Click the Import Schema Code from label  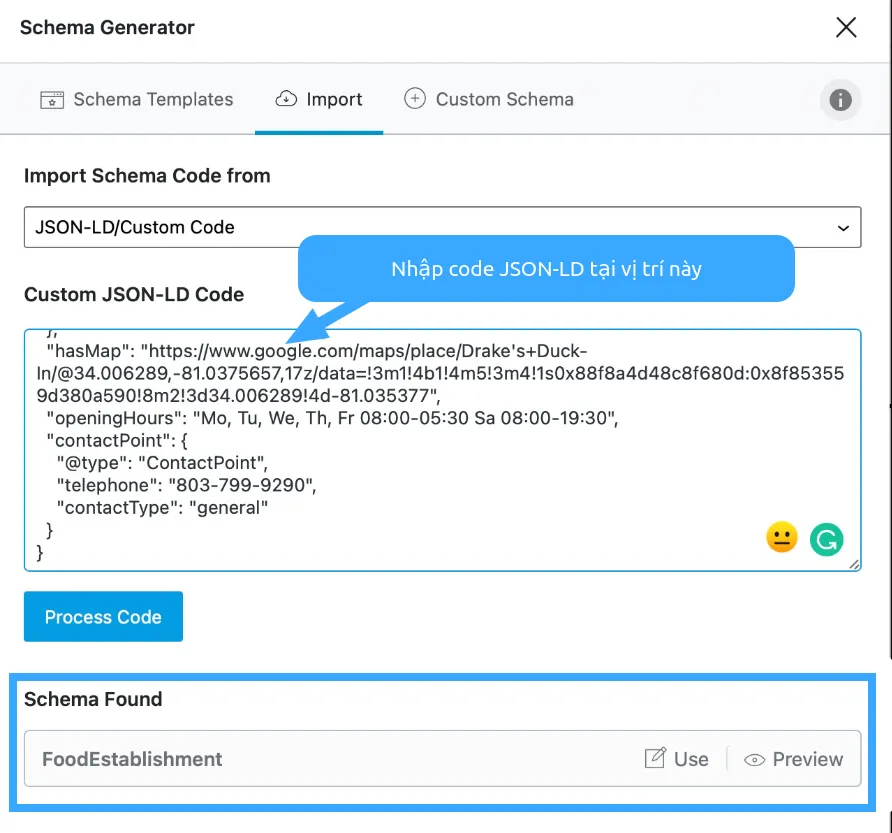click(x=147, y=176)
